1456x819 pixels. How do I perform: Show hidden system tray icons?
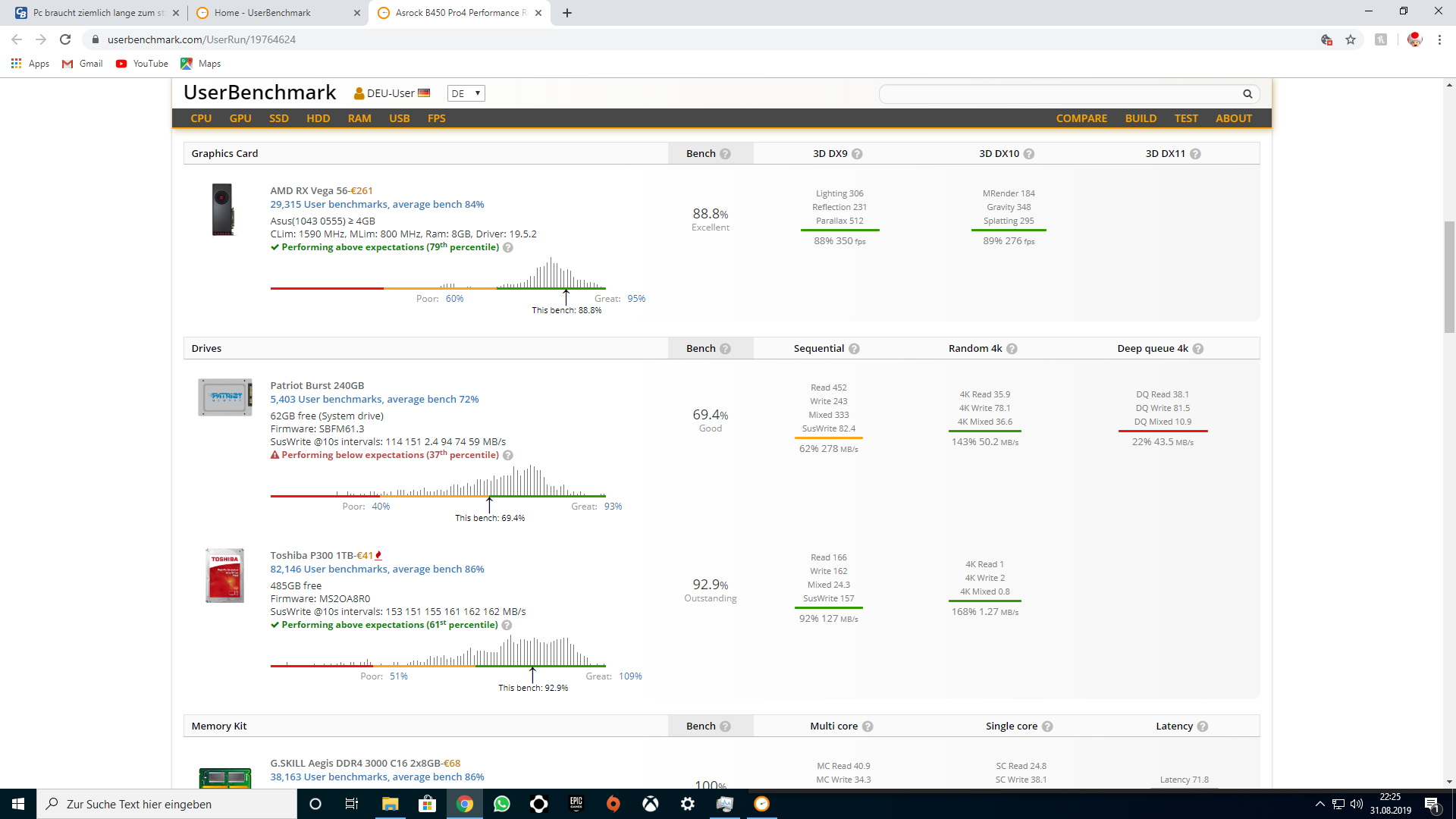[x=1319, y=804]
